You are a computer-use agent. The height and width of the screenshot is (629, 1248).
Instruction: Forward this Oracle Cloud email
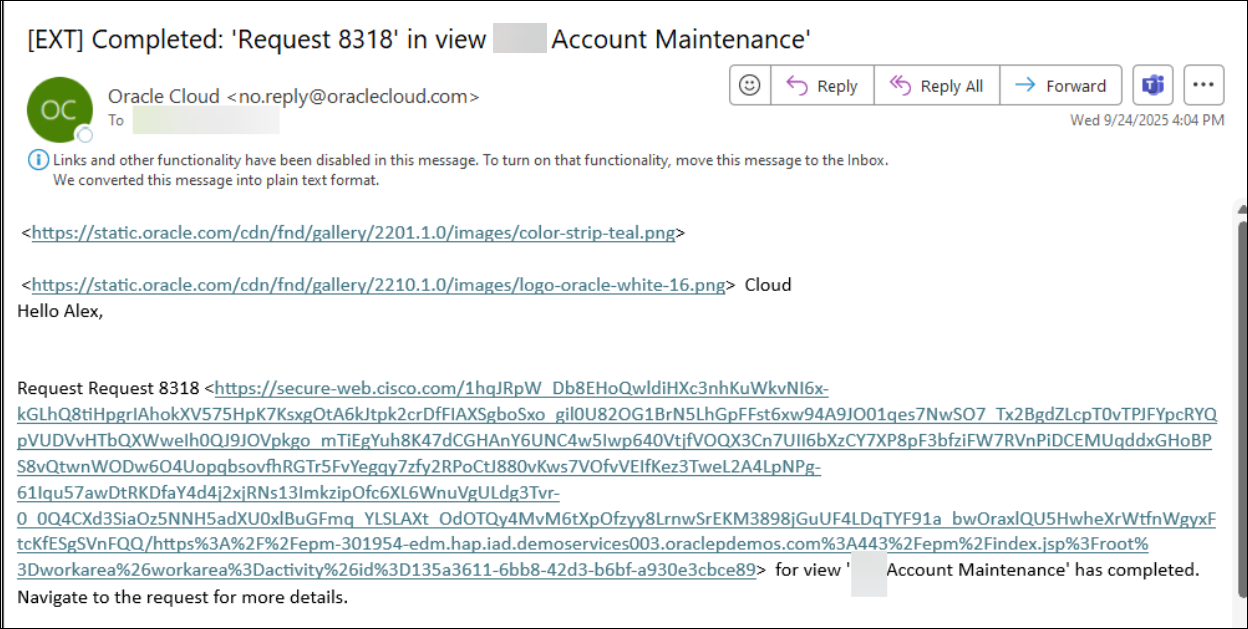[1060, 86]
